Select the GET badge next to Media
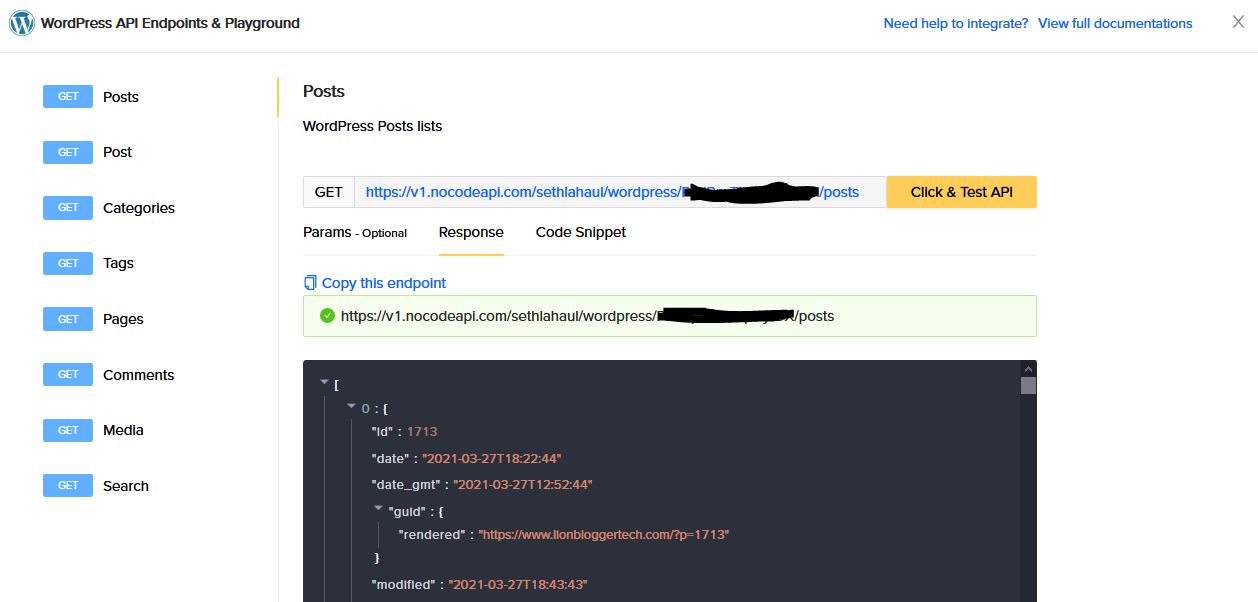This screenshot has height=602, width=1258. [x=67, y=430]
